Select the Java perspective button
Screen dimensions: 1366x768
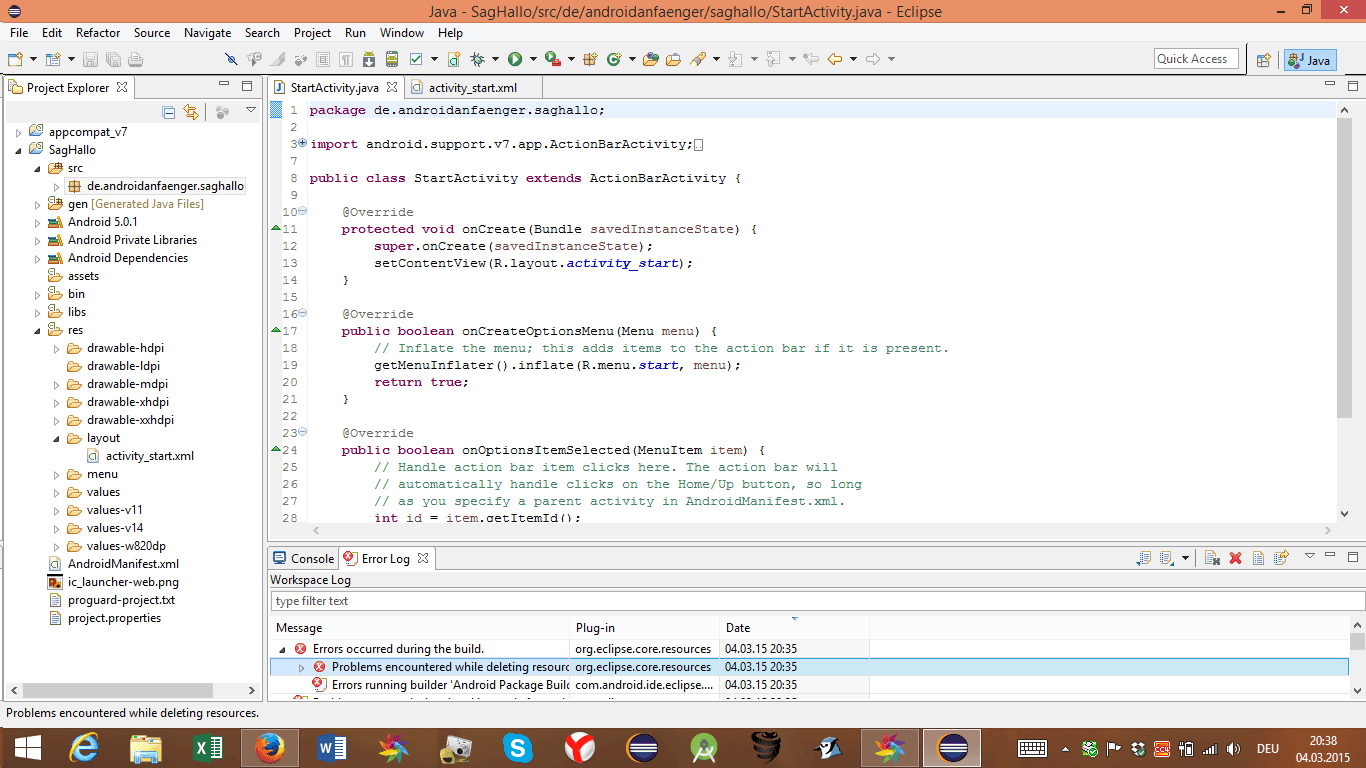(1309, 59)
